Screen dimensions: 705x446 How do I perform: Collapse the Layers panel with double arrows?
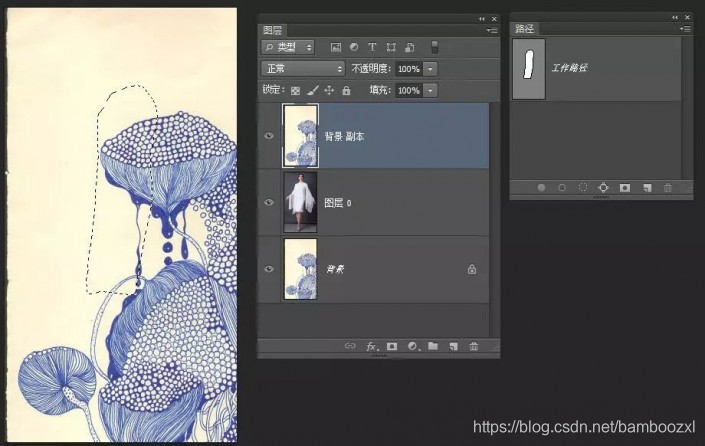tap(482, 18)
